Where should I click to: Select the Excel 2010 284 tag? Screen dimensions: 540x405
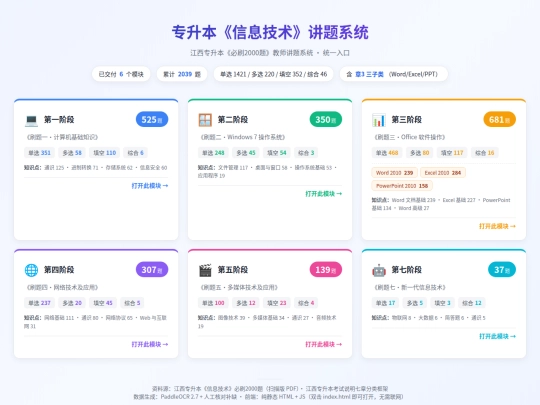coord(443,173)
